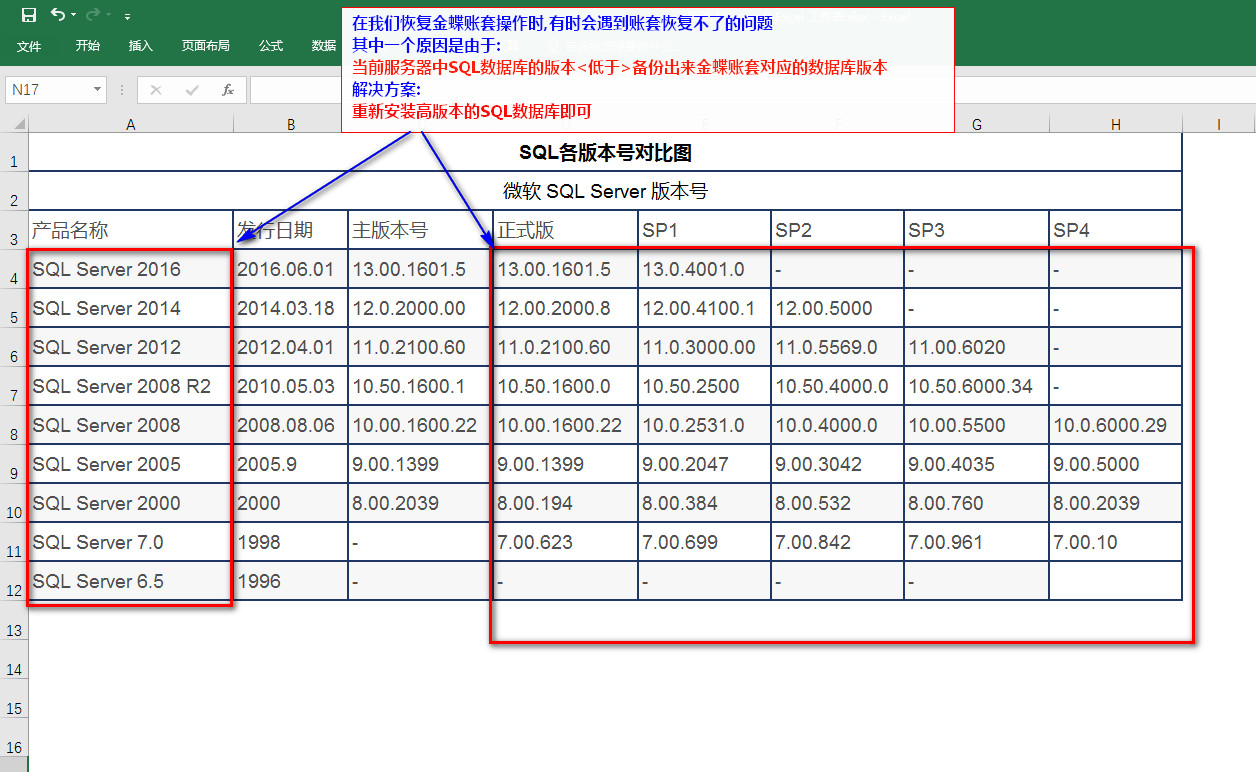Click the Enter checkmark icon in formula bar
This screenshot has width=1256, height=772.
point(191,90)
